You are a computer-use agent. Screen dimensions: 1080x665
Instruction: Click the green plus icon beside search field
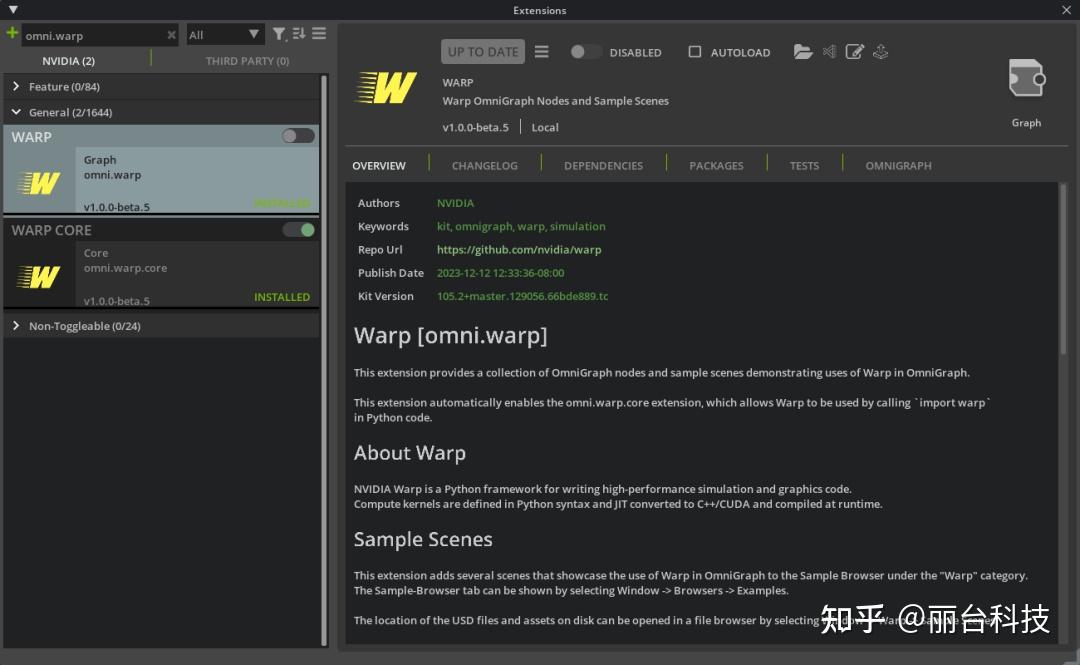[11, 33]
